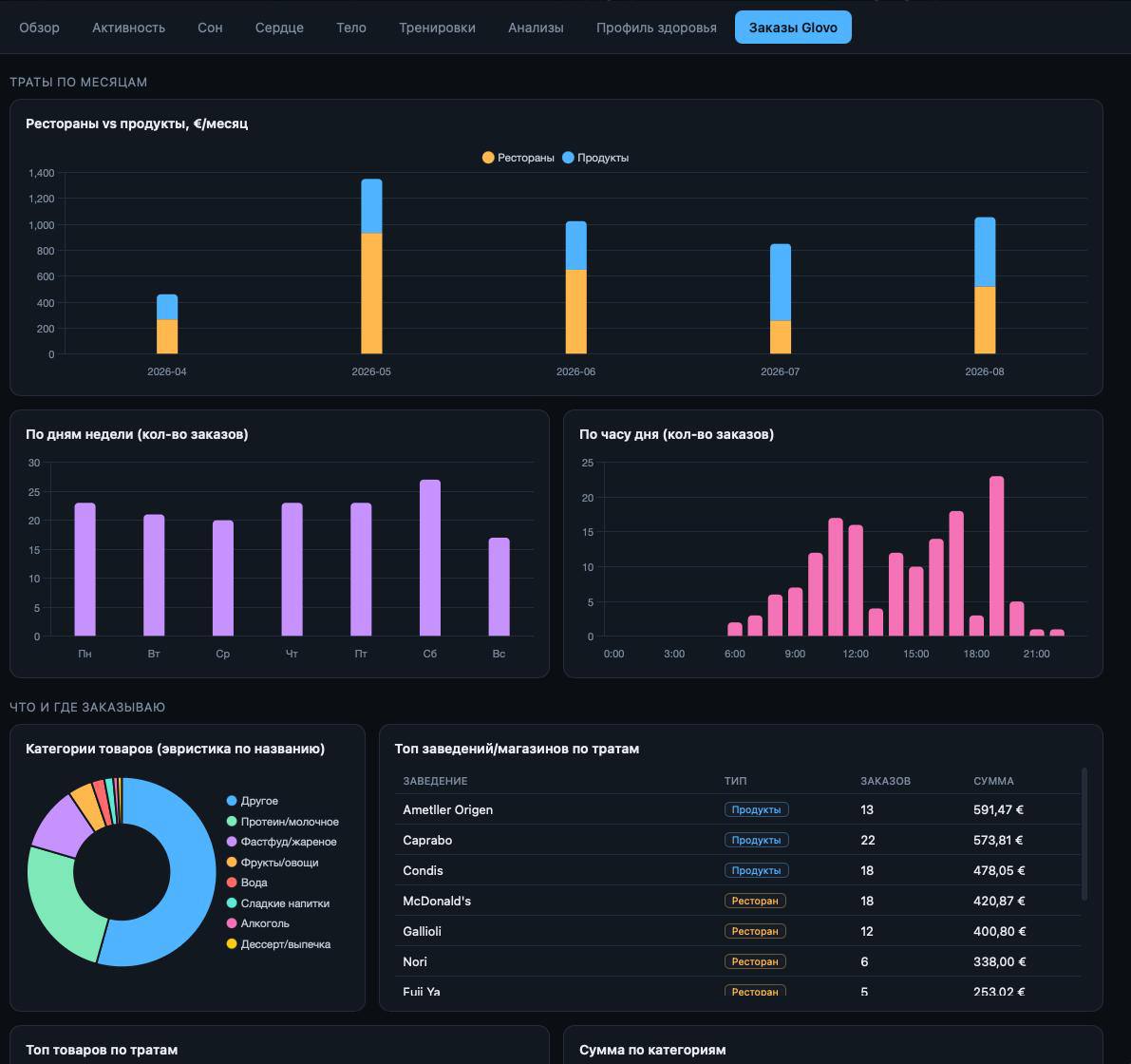This screenshot has width=1131, height=1064.
Task: Go to the Сон tab
Action: tap(210, 28)
